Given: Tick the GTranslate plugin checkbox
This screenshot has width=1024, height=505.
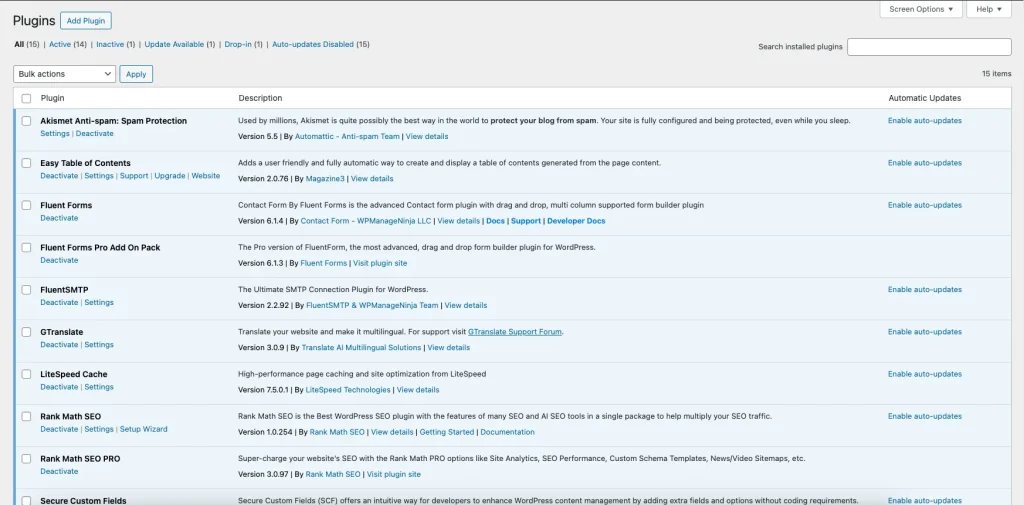Looking at the screenshot, I should point(26,332).
